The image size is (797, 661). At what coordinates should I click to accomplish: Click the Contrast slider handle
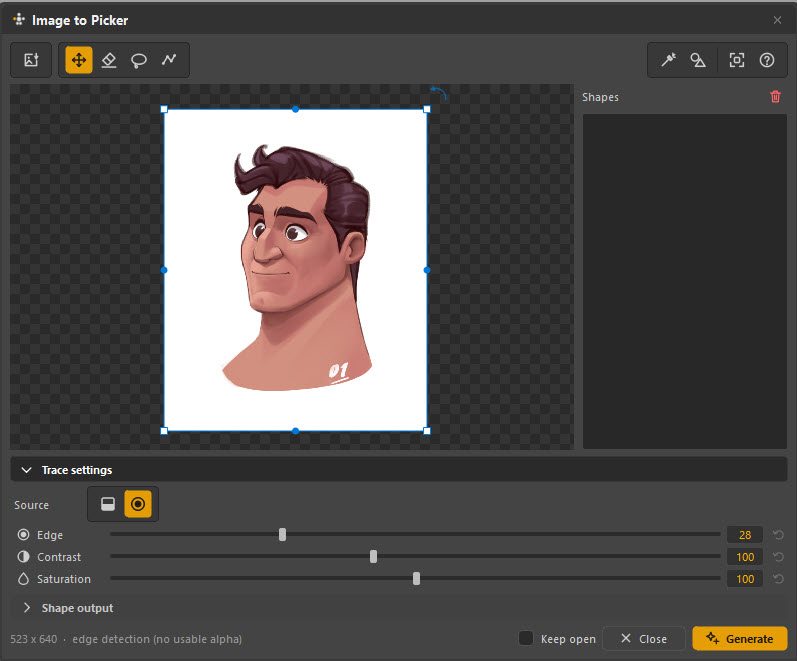374,557
